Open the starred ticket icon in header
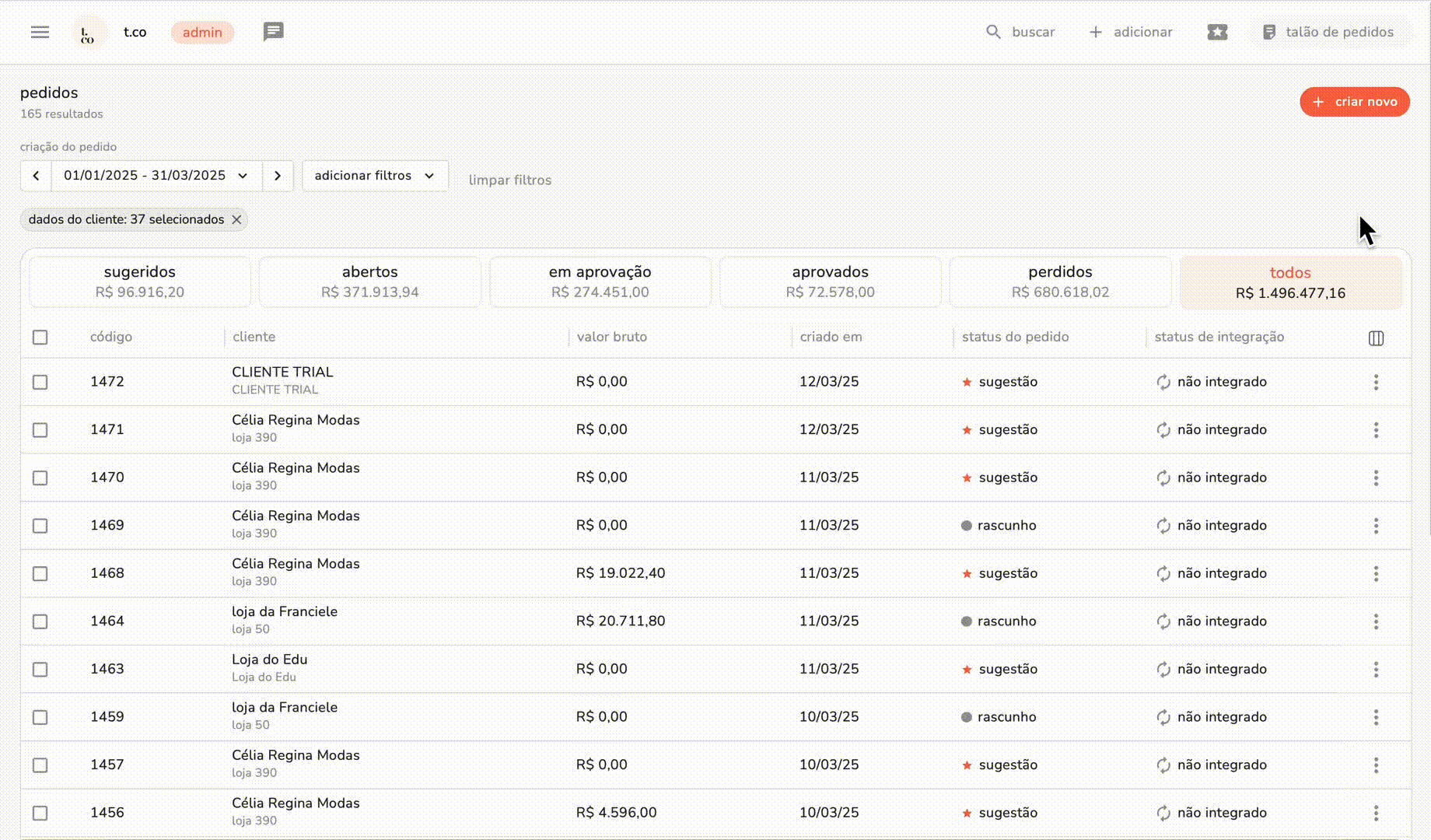 pos(1217,32)
